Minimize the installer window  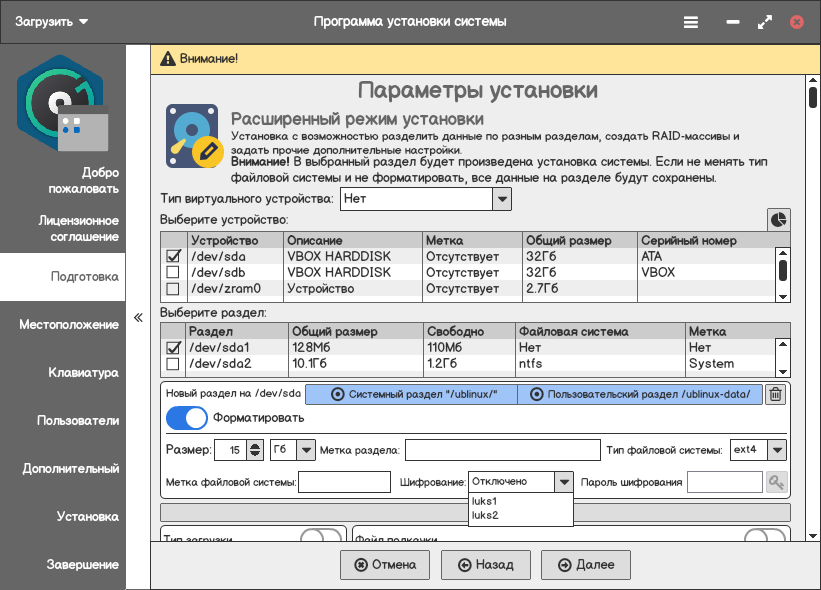click(x=733, y=22)
